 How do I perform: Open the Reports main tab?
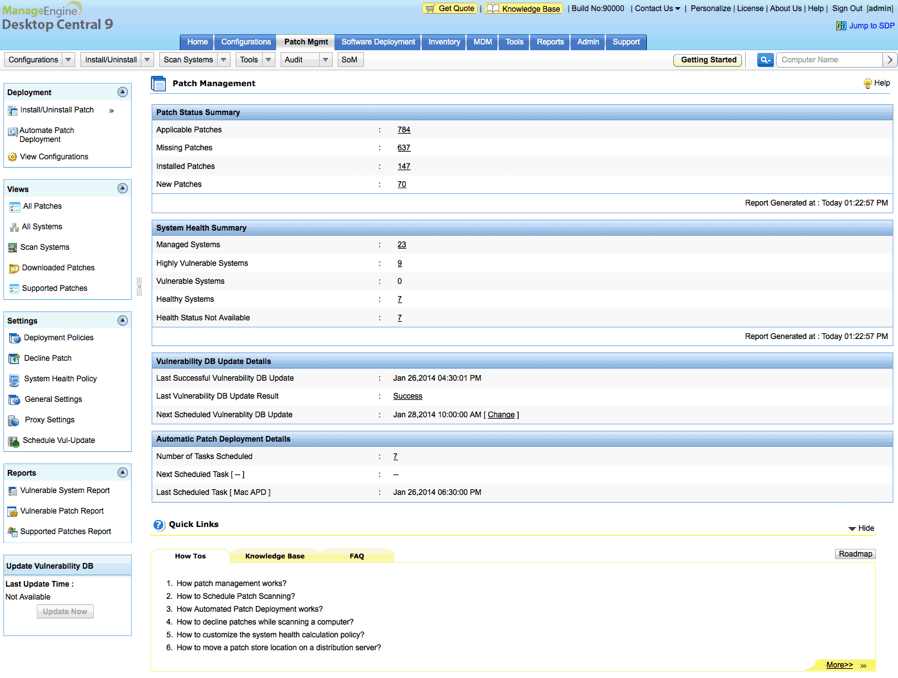(x=550, y=42)
